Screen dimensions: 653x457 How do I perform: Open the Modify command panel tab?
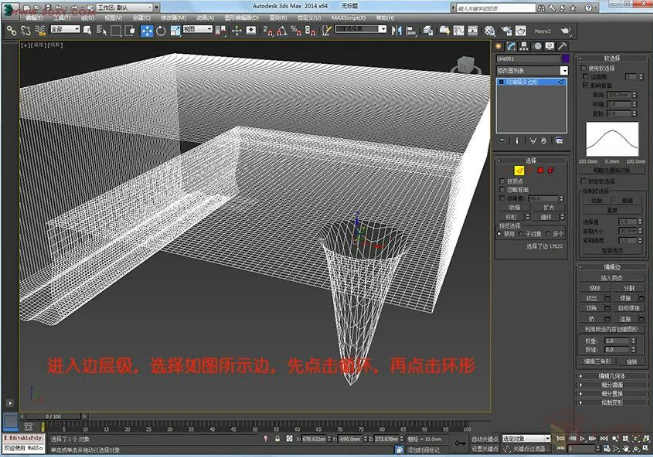click(510, 46)
